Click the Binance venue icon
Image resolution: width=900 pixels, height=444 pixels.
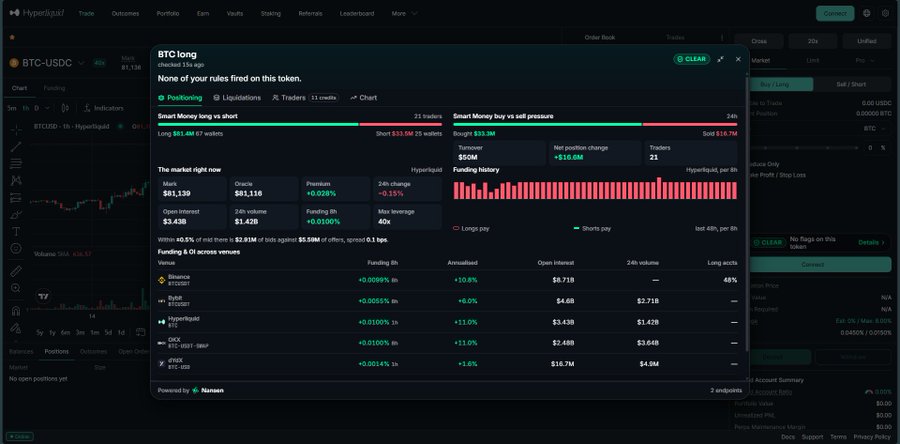point(161,280)
